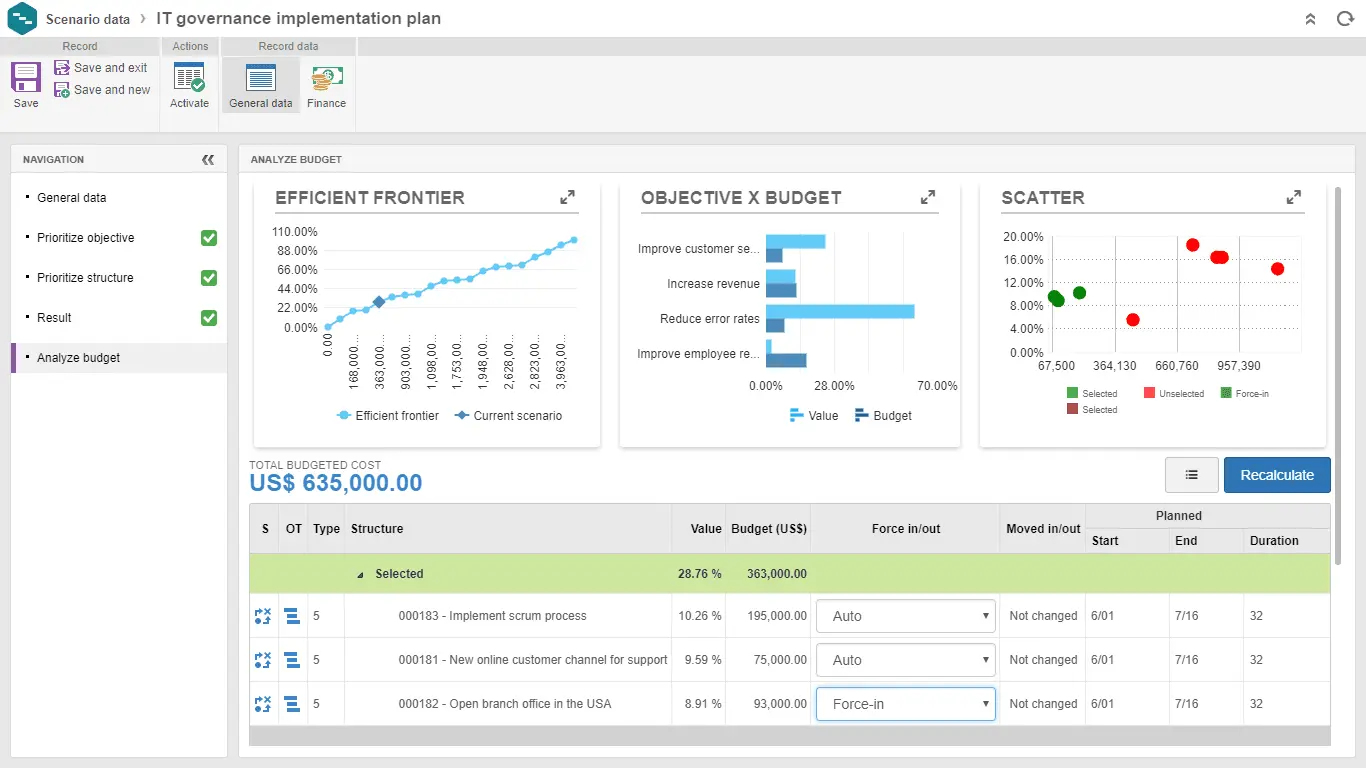Viewport: 1366px width, 768px height.
Task: Open the Force-in dropdown for USA branch office
Action: pos(905,704)
